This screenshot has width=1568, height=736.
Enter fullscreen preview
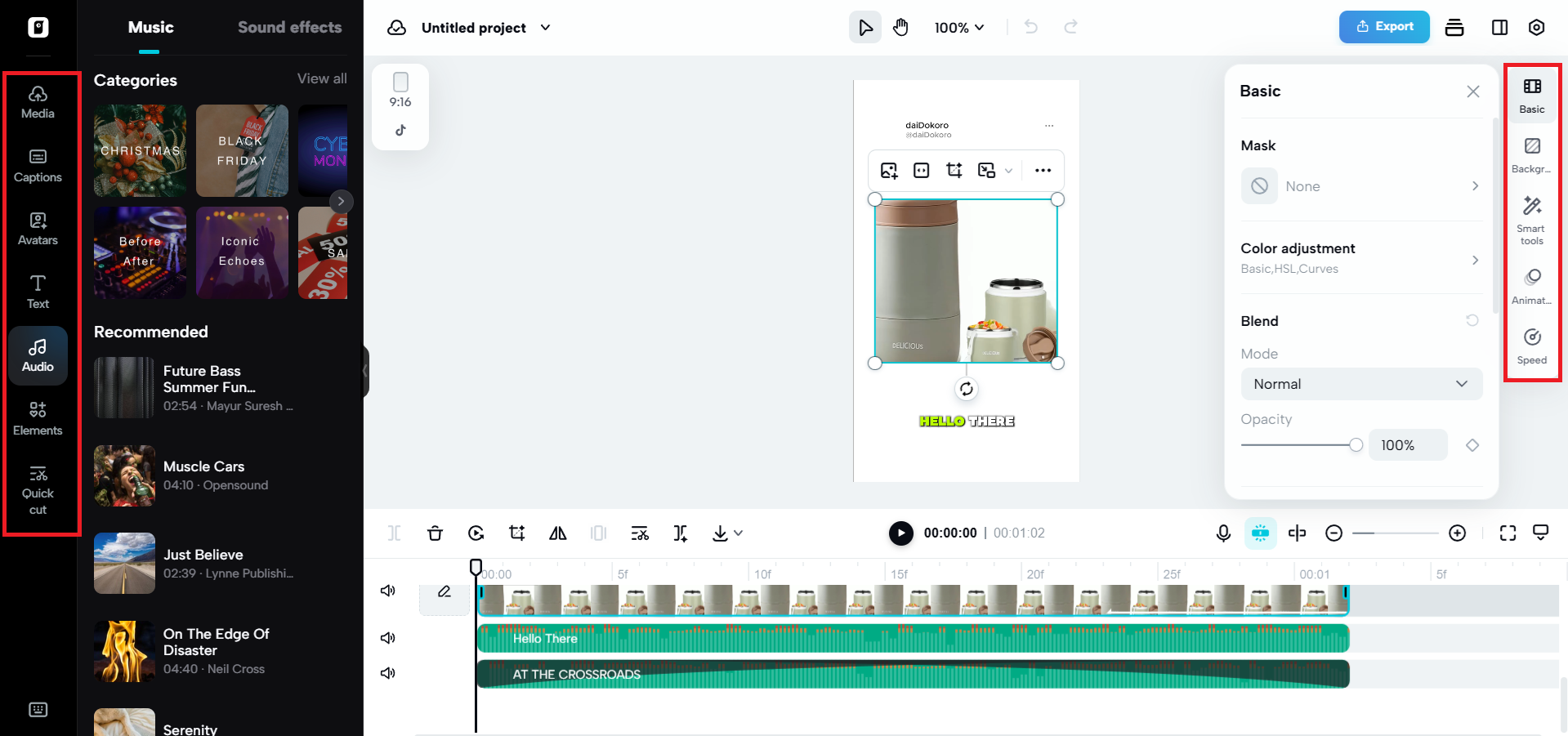click(1508, 533)
